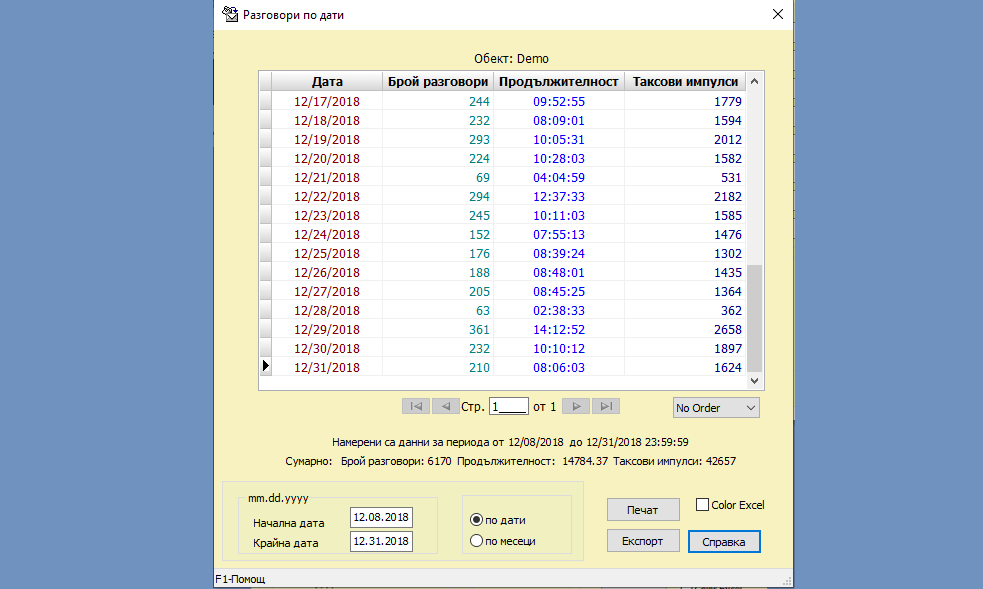Image resolution: width=983 pixels, height=589 pixels.
Task: Click the Начална дата input field
Action: [x=381, y=518]
